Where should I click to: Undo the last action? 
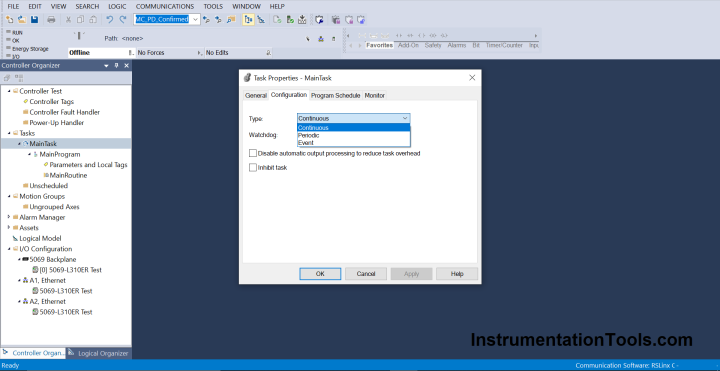point(109,19)
